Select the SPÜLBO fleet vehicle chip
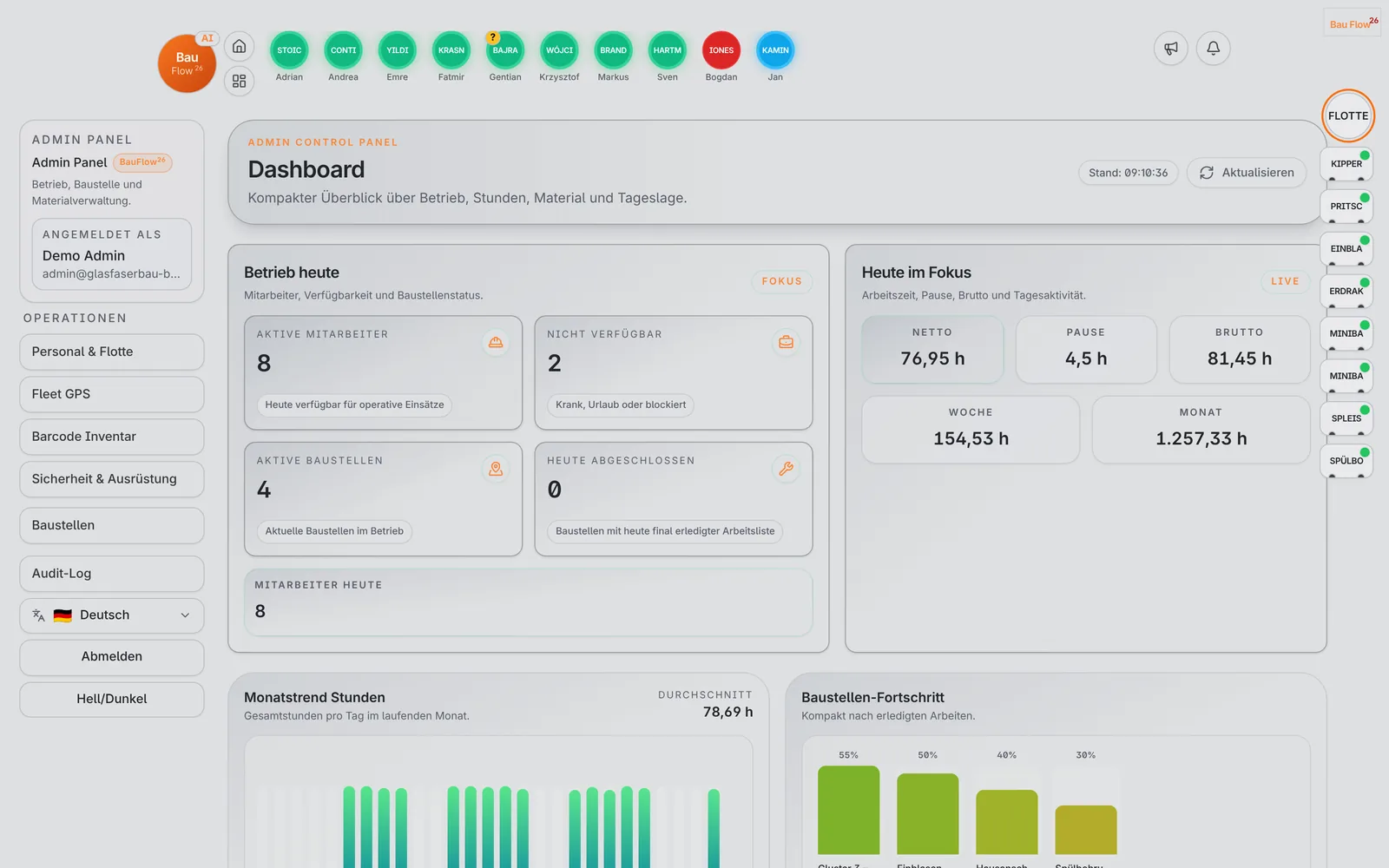This screenshot has width=1389, height=868. pos(1346,461)
